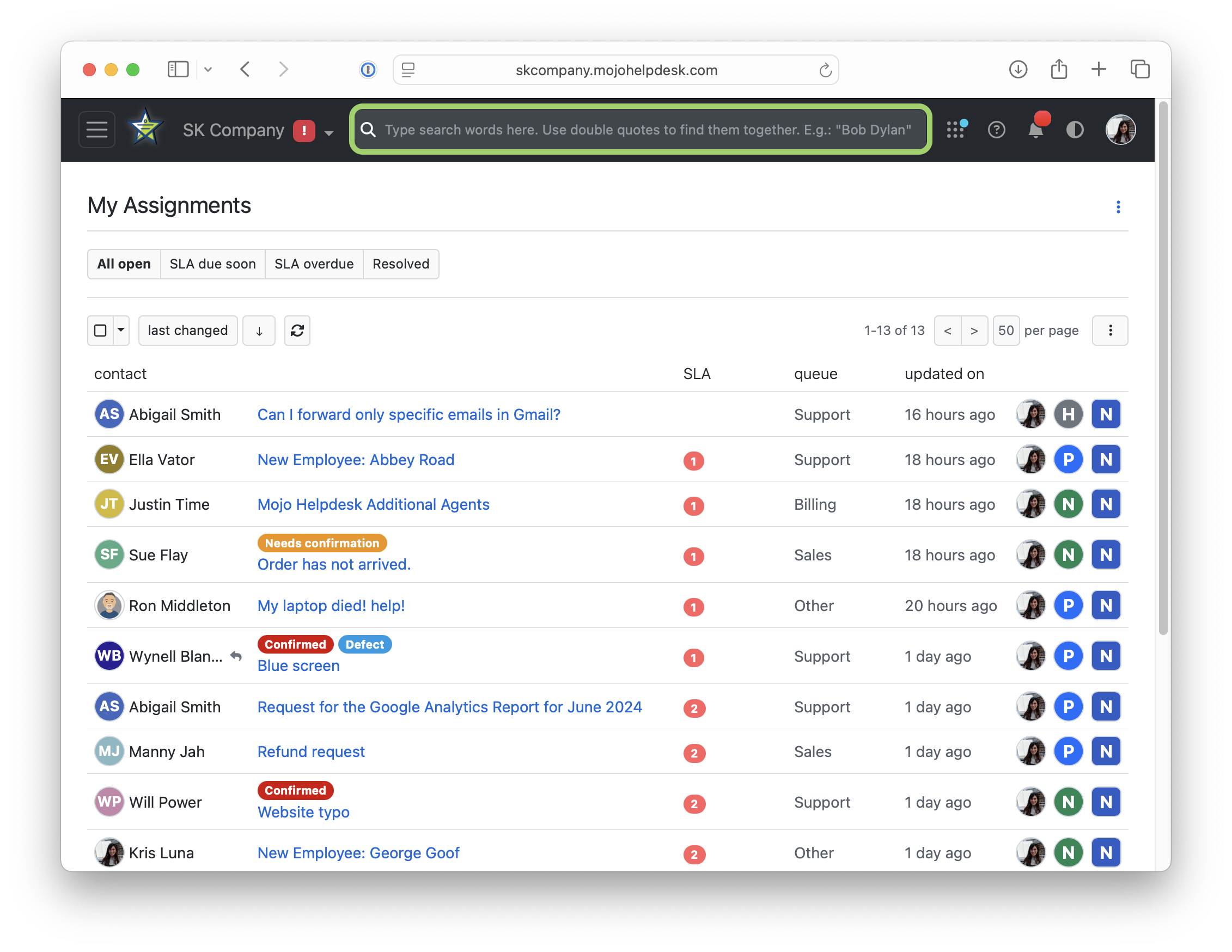
Task: Toggle Safari sidebar visibility button
Action: (x=178, y=69)
